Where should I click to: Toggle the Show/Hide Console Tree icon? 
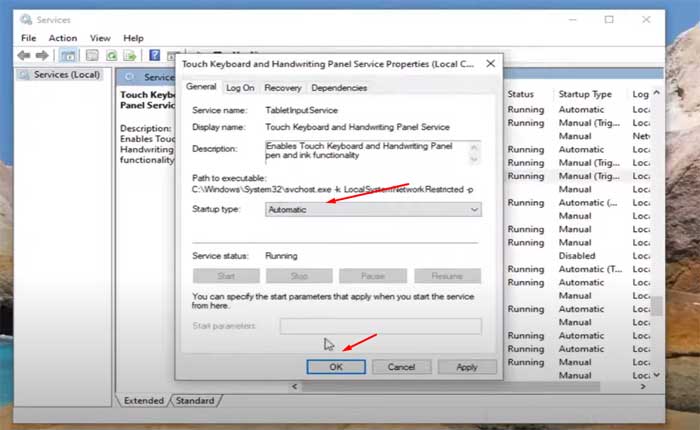[68, 55]
